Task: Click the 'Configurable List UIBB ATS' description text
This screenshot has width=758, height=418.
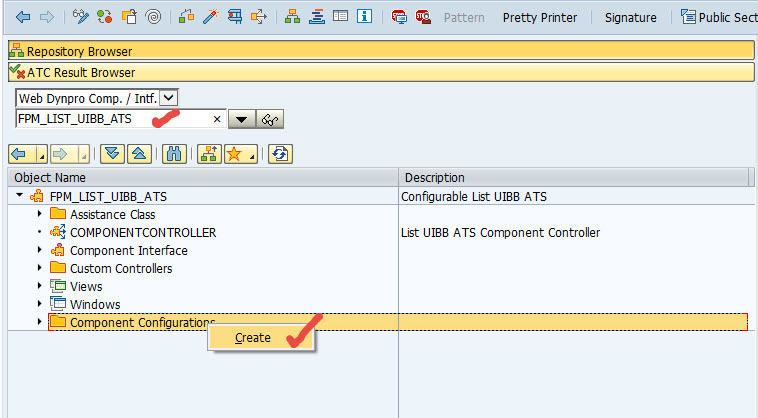Action: 474,197
